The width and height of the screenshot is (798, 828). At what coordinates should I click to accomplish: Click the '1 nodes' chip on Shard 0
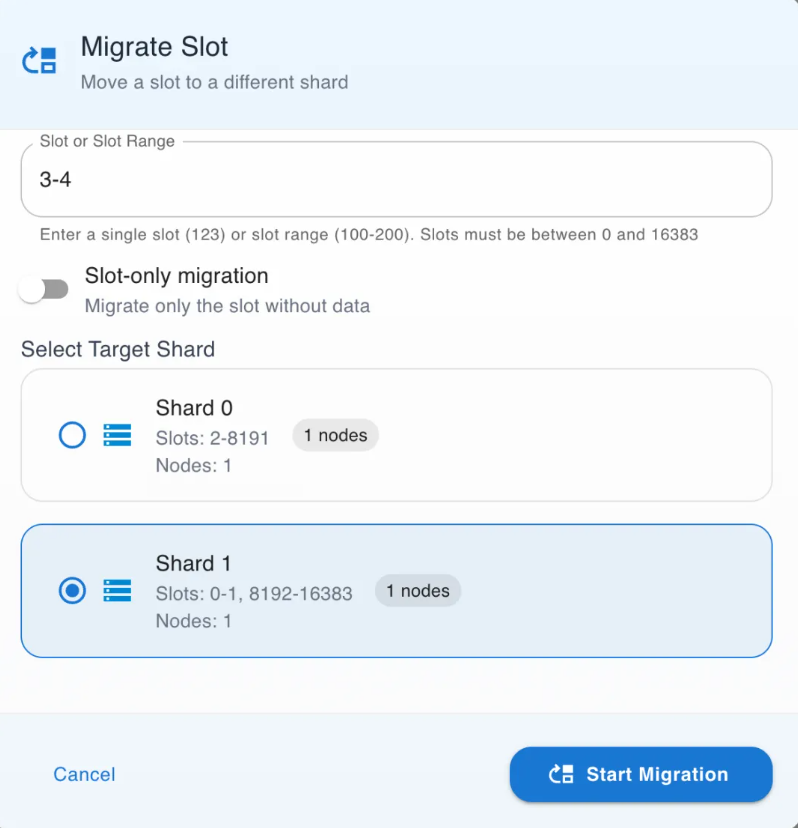pos(335,435)
